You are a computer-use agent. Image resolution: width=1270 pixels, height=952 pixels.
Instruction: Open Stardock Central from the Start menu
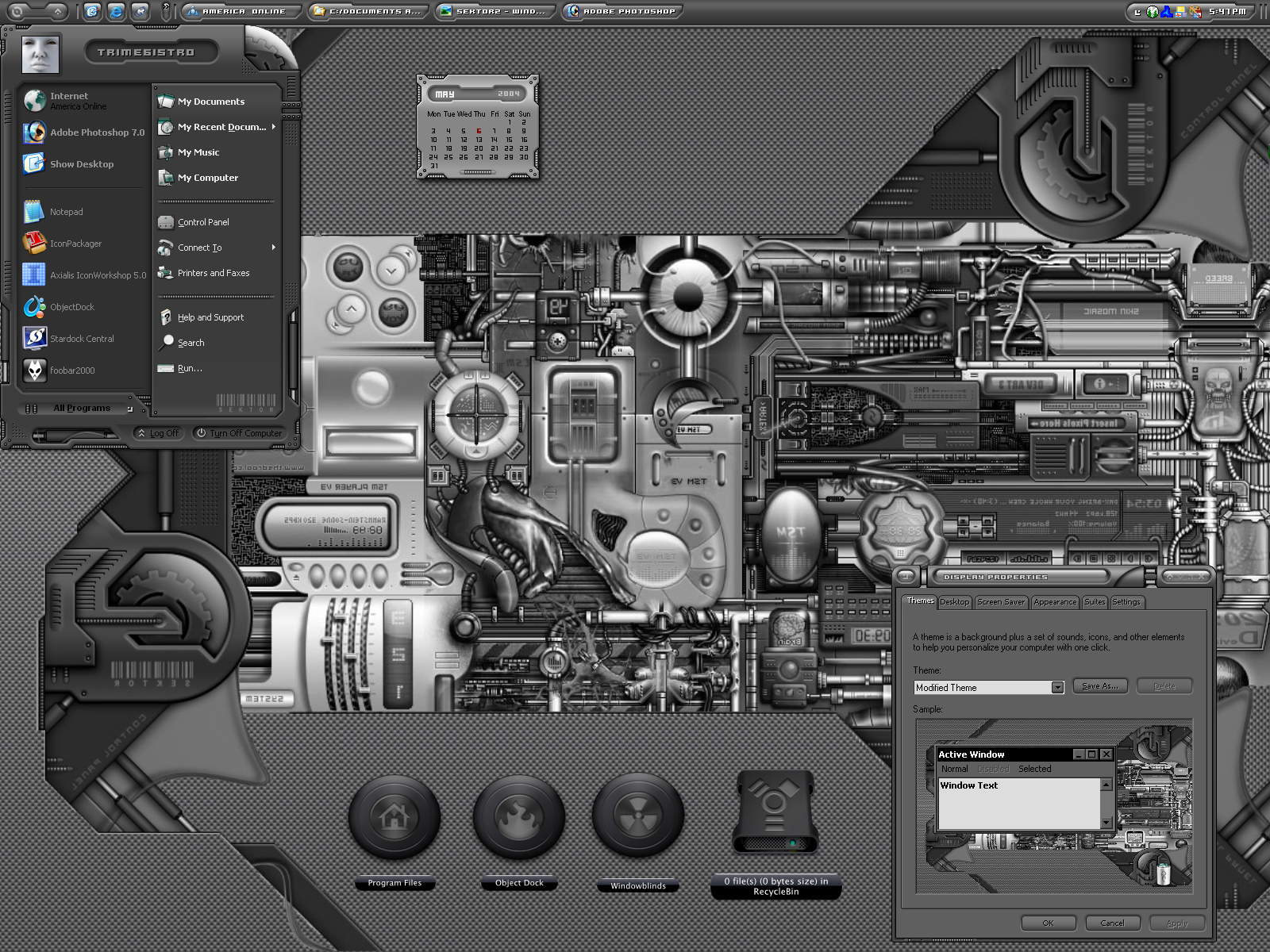click(84, 339)
